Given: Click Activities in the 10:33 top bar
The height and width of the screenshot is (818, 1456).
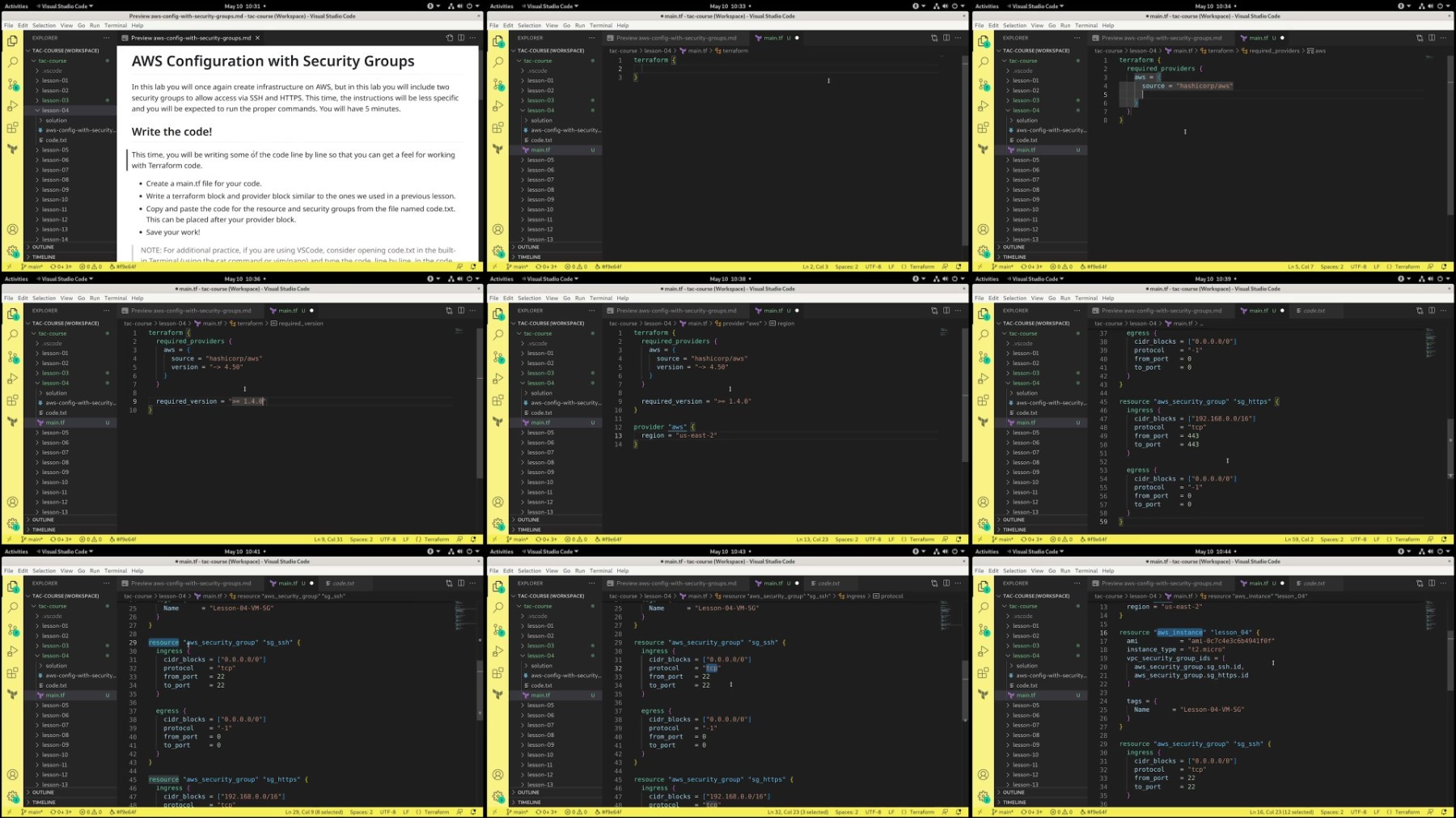Looking at the screenshot, I should click(x=502, y=6).
